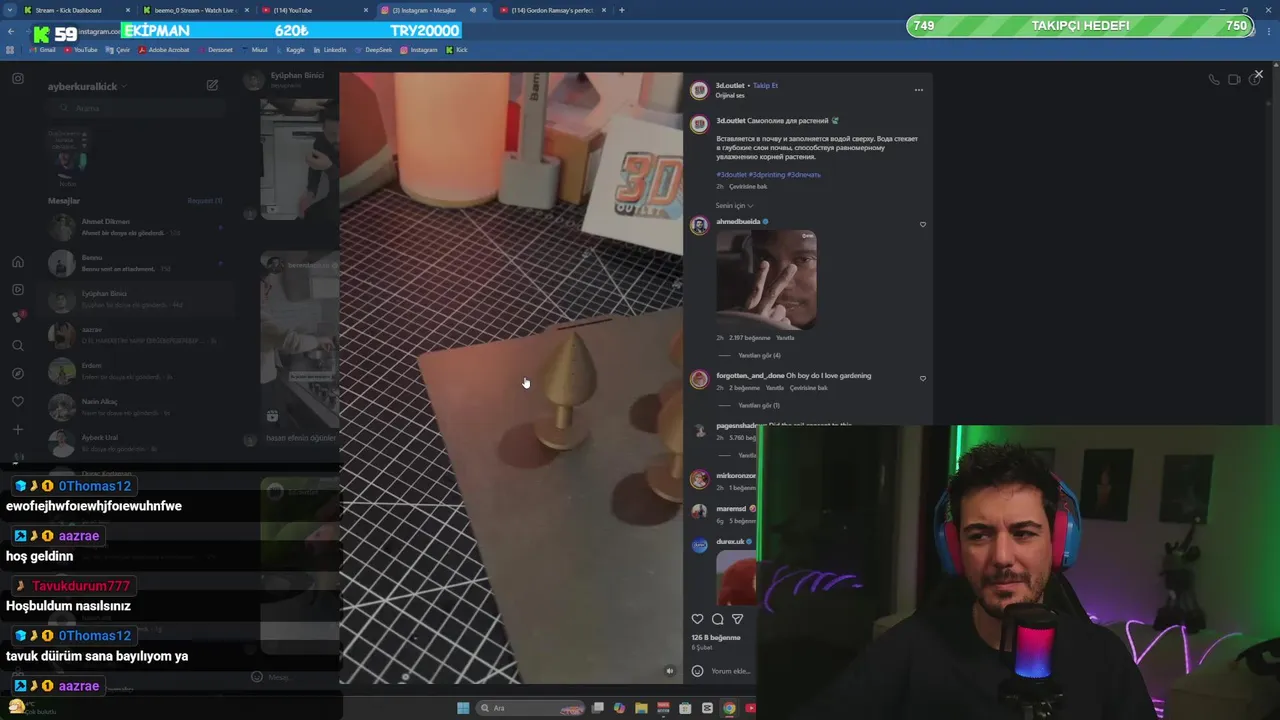Screen dimensions: 1280x720
Task: Open the Chrome taskbar icon
Action: (729, 708)
